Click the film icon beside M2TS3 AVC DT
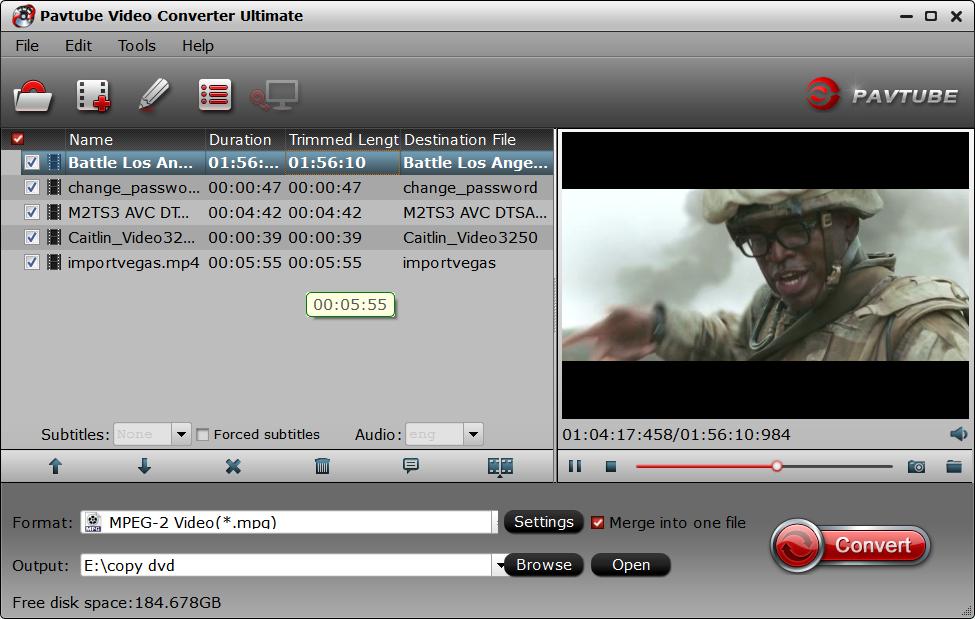 55,212
